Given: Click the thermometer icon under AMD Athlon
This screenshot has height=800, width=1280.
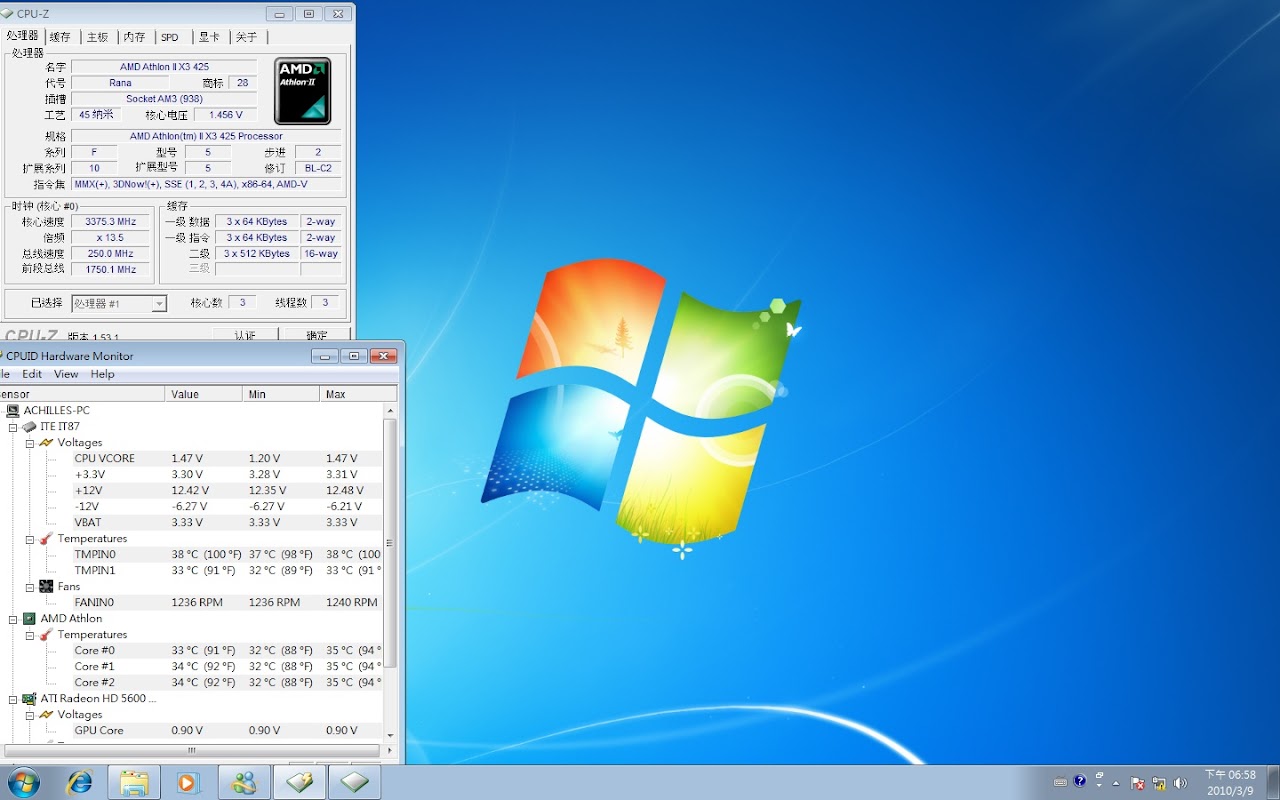Looking at the screenshot, I should (46, 634).
